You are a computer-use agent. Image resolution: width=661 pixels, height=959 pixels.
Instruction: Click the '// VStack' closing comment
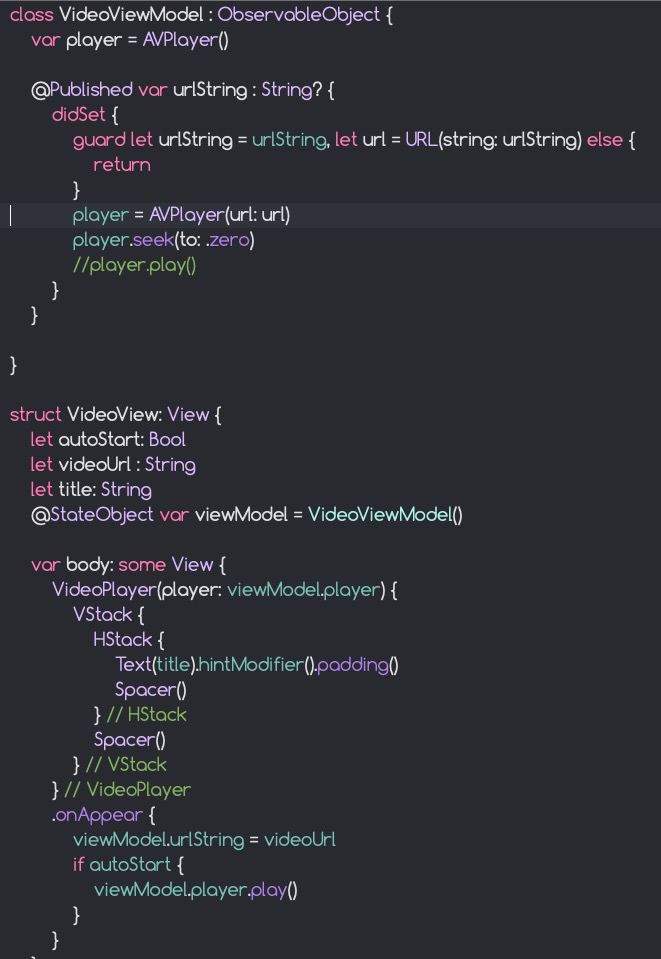click(x=125, y=765)
